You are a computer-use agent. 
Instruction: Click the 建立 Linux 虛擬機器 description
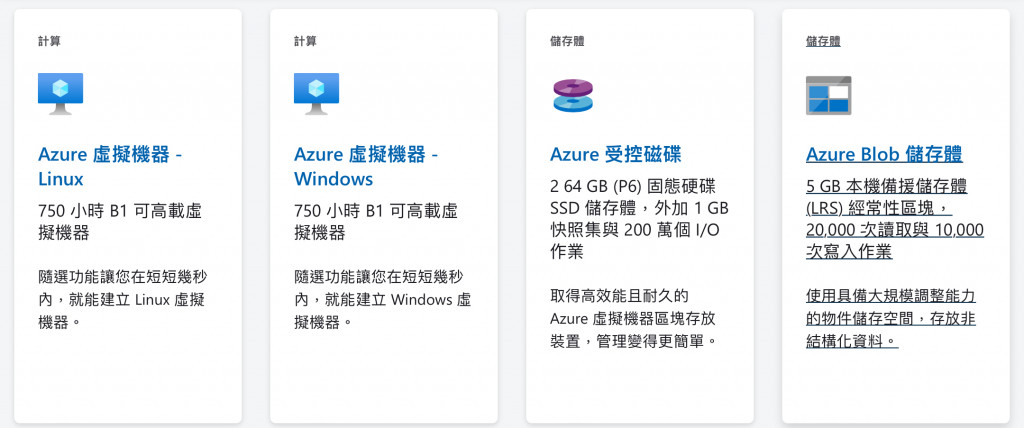[x=123, y=299]
